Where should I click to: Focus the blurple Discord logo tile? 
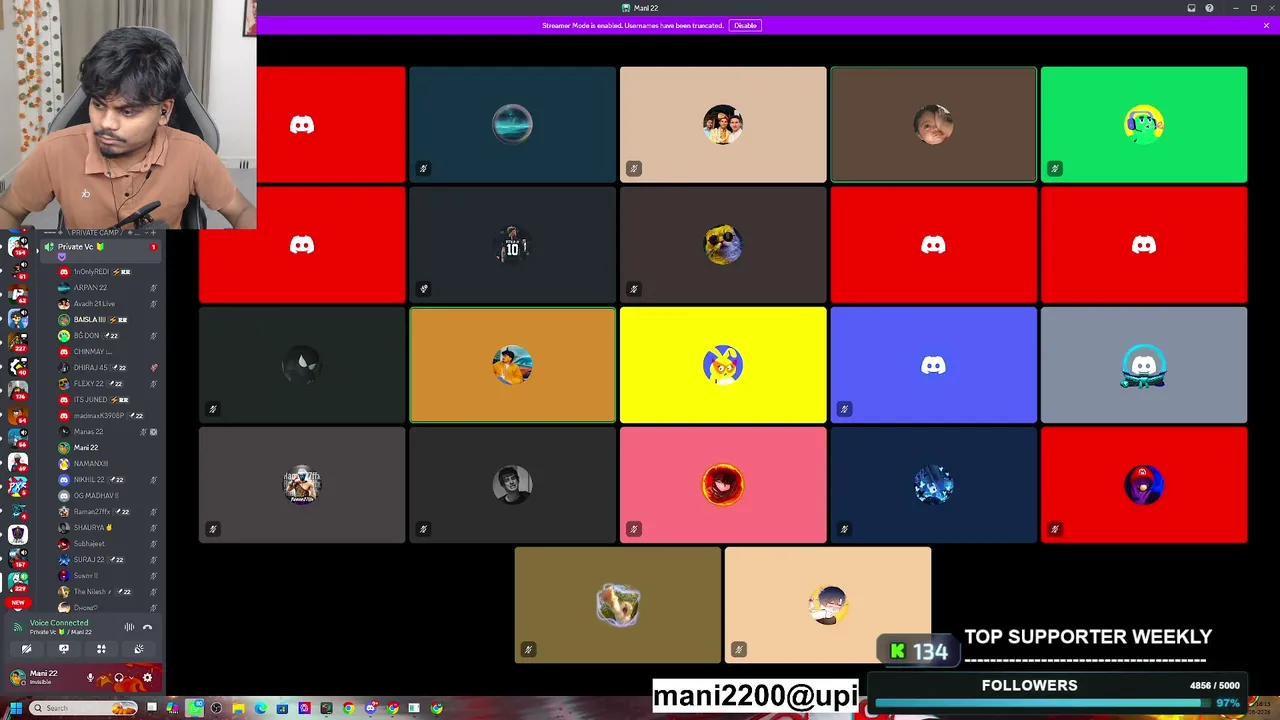pyautogui.click(x=933, y=365)
